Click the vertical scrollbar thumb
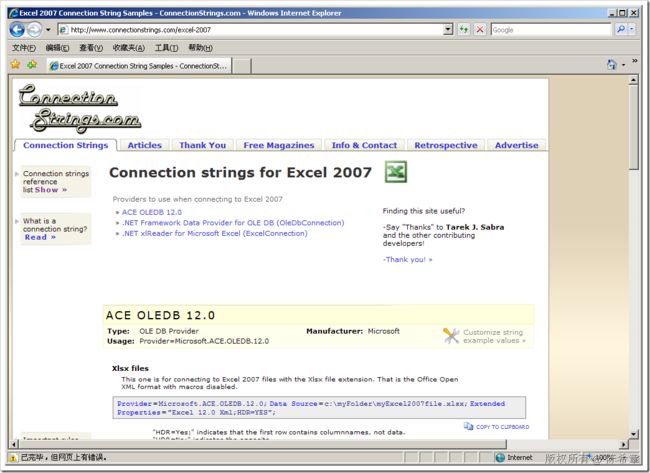Screen dimensions: 650x473 point(633,128)
